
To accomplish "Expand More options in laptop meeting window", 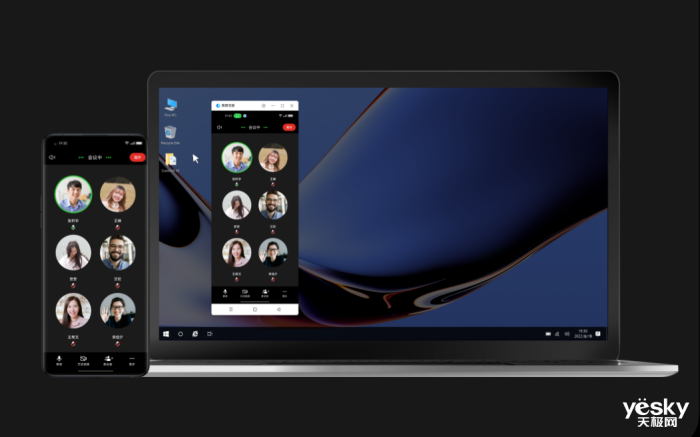I will pyautogui.click(x=285, y=292).
